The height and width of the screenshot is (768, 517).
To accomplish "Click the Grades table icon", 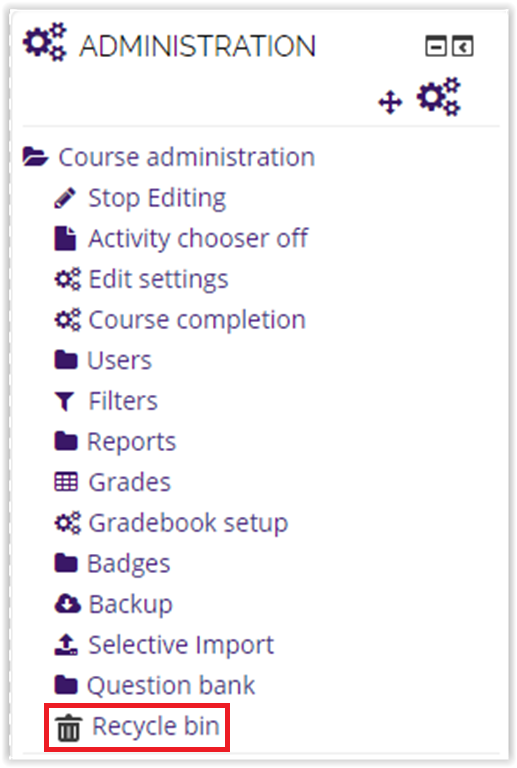I will 66,482.
